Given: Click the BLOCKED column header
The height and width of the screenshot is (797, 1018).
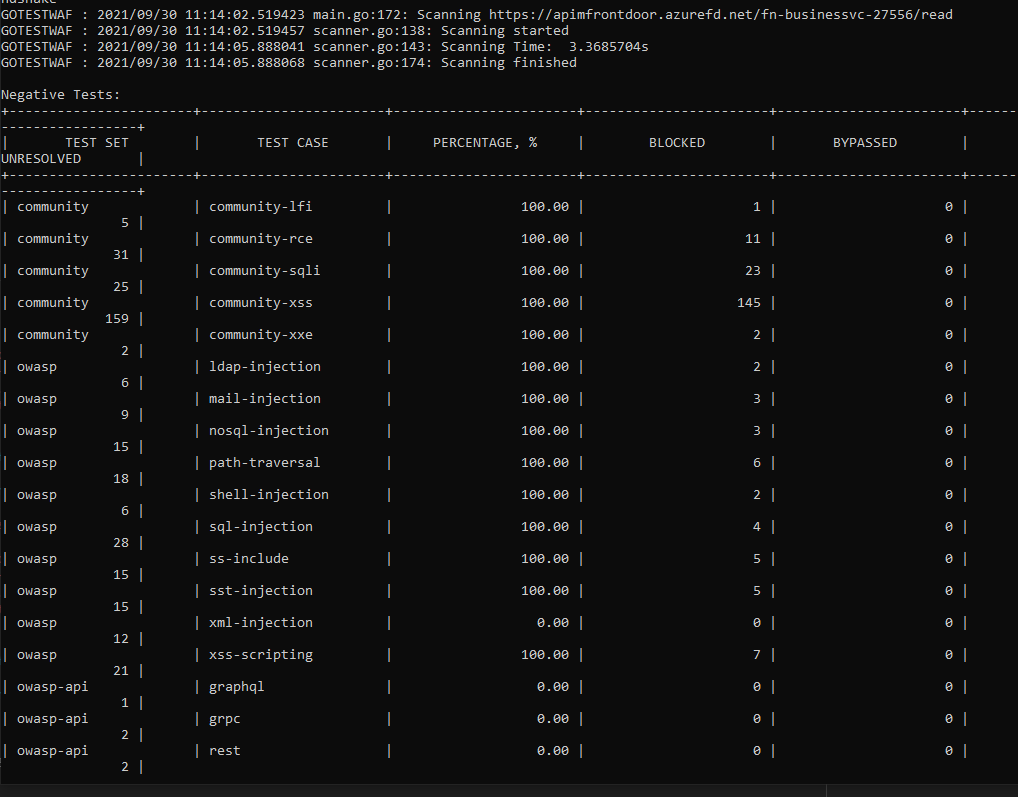Looking at the screenshot, I should tap(676, 142).
